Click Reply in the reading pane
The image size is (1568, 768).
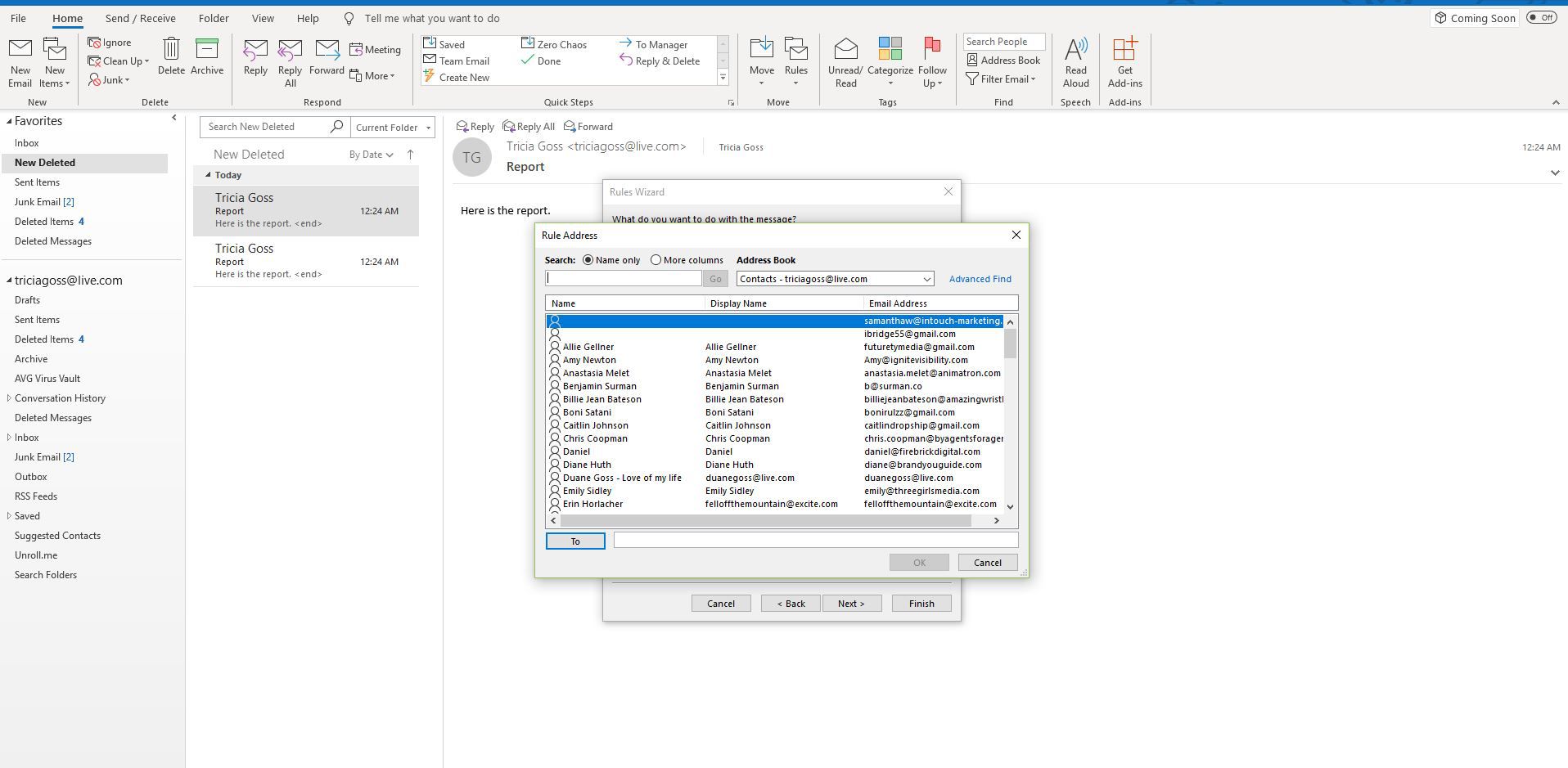point(475,127)
